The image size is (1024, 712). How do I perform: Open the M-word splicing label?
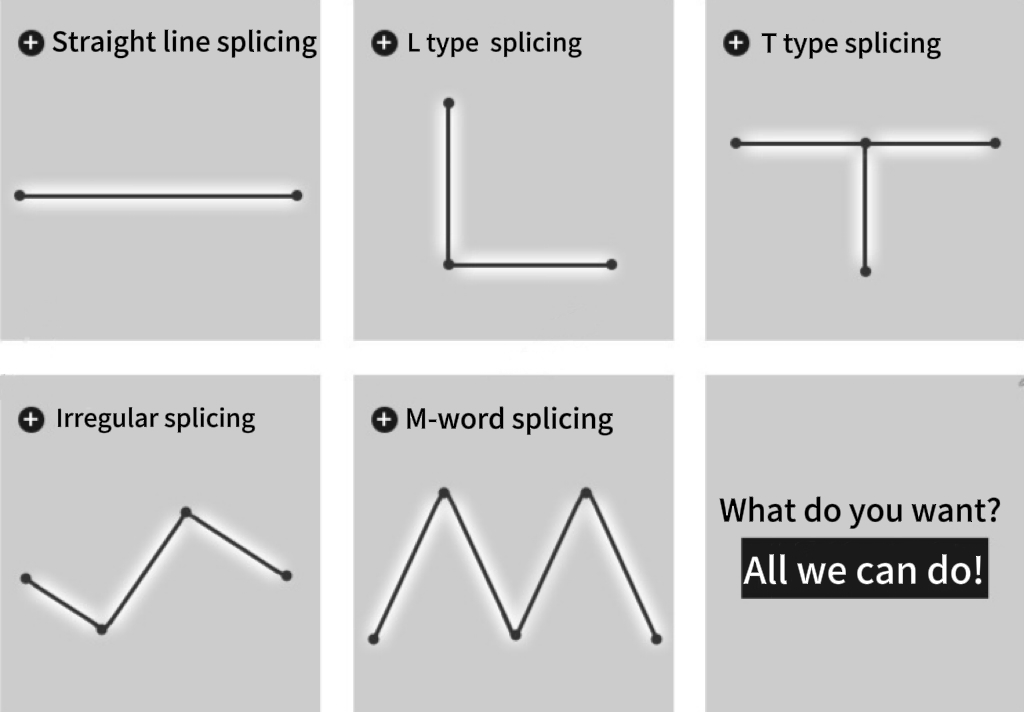click(x=509, y=419)
